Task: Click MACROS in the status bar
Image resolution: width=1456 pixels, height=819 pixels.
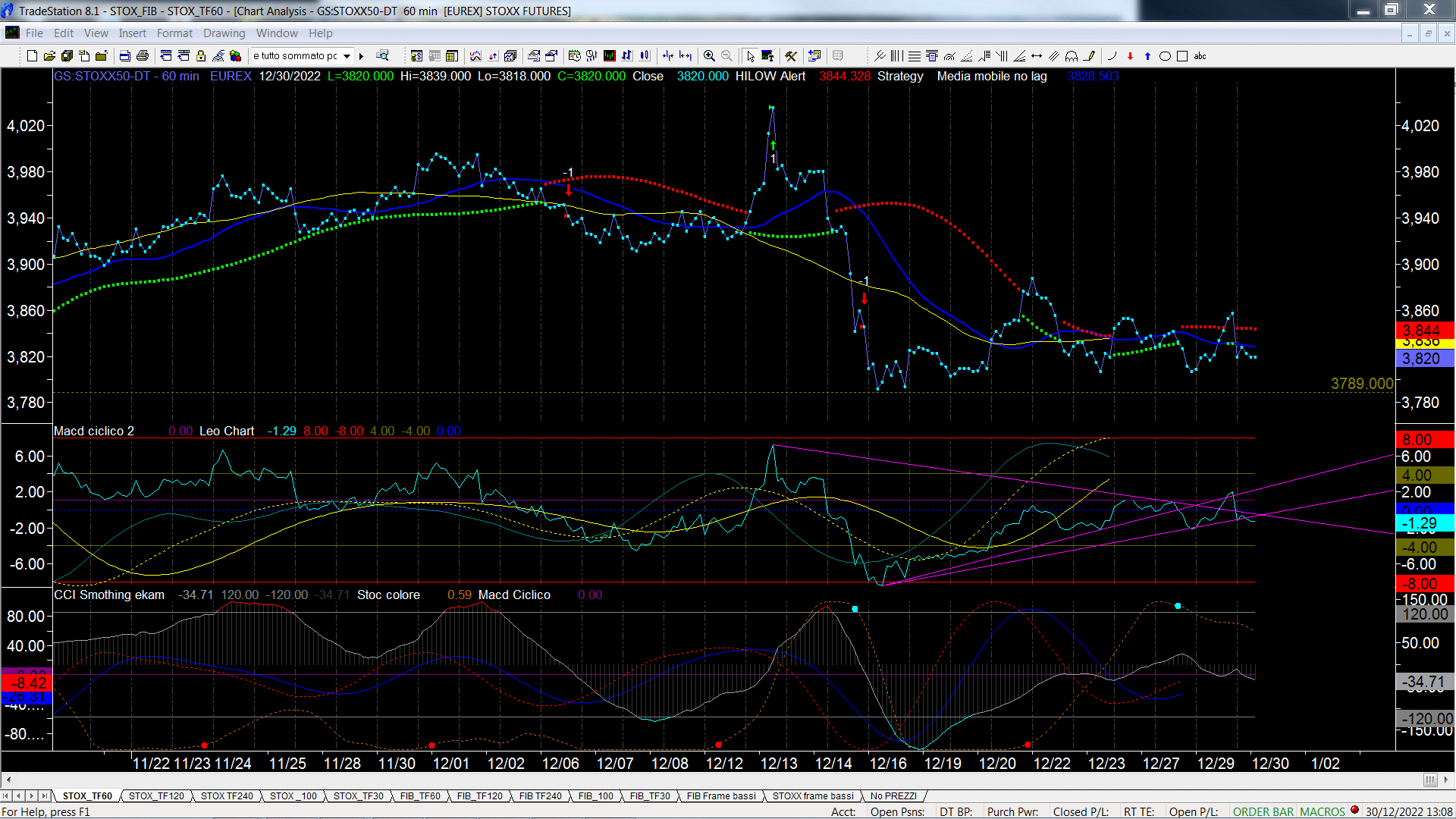Action: click(1323, 812)
